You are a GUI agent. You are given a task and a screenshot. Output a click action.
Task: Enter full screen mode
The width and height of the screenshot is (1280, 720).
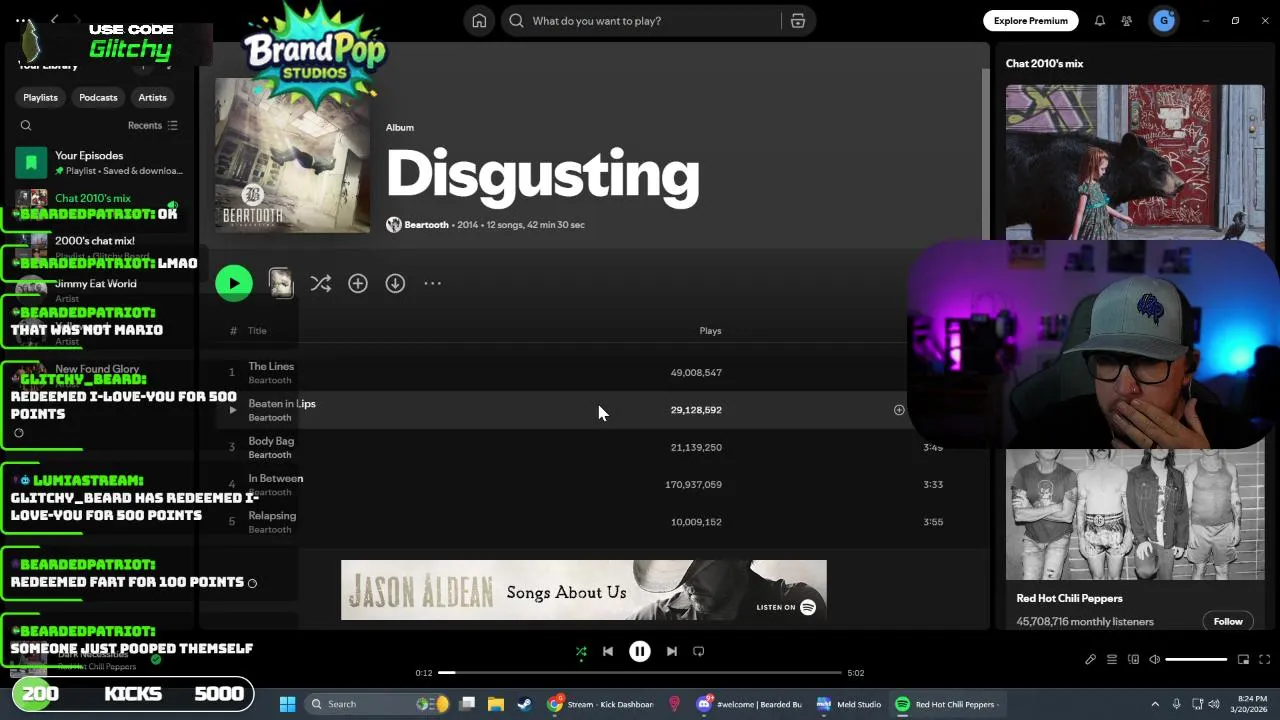click(x=1264, y=660)
